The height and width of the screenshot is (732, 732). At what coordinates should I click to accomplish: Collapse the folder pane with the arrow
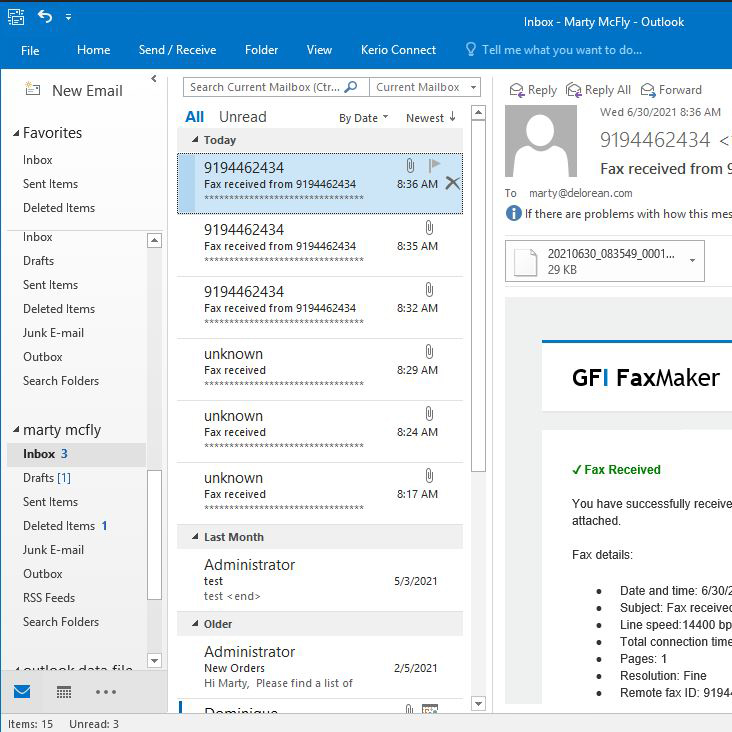coord(154,78)
